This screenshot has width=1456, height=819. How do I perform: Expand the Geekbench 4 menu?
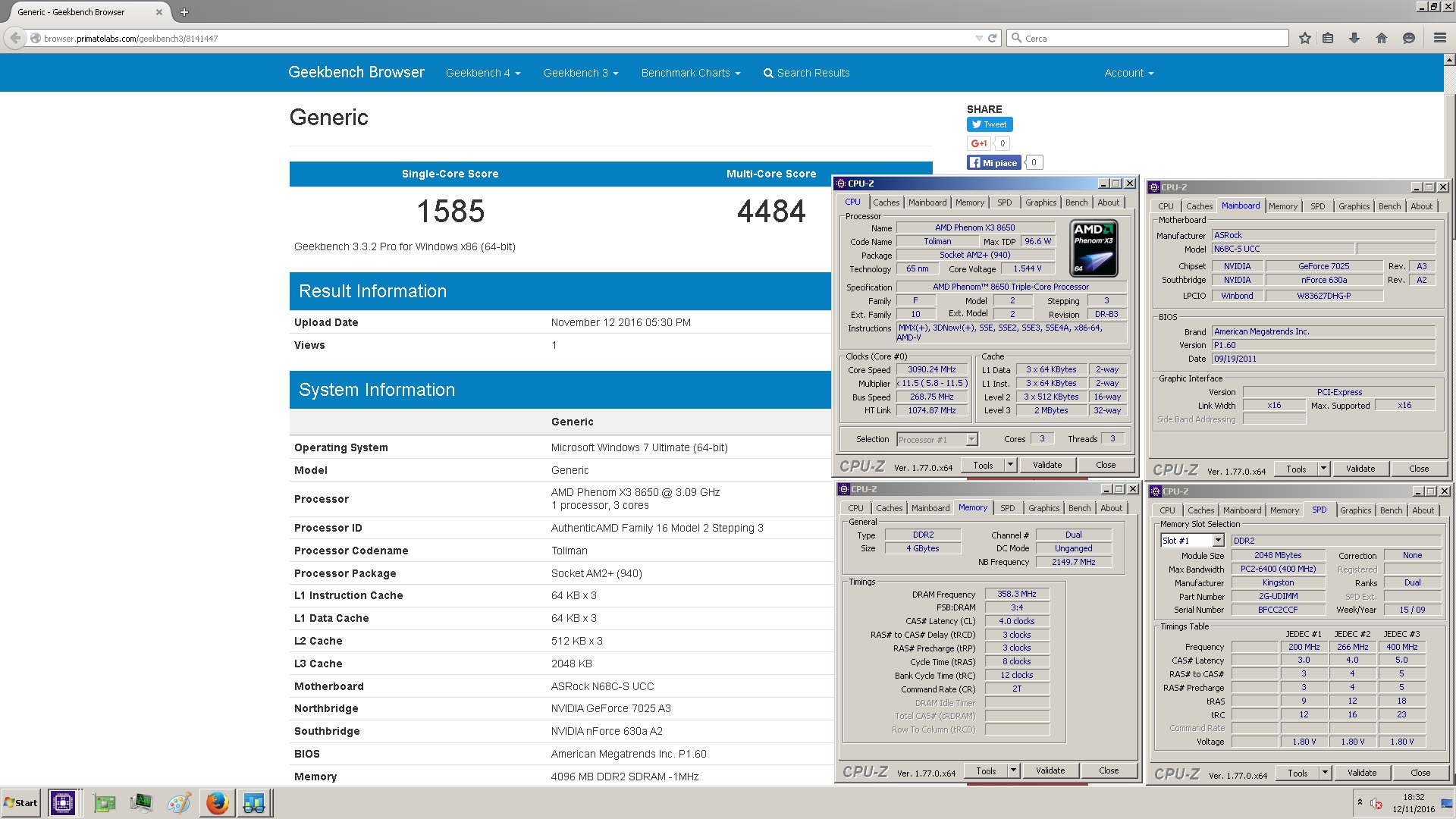pyautogui.click(x=483, y=73)
